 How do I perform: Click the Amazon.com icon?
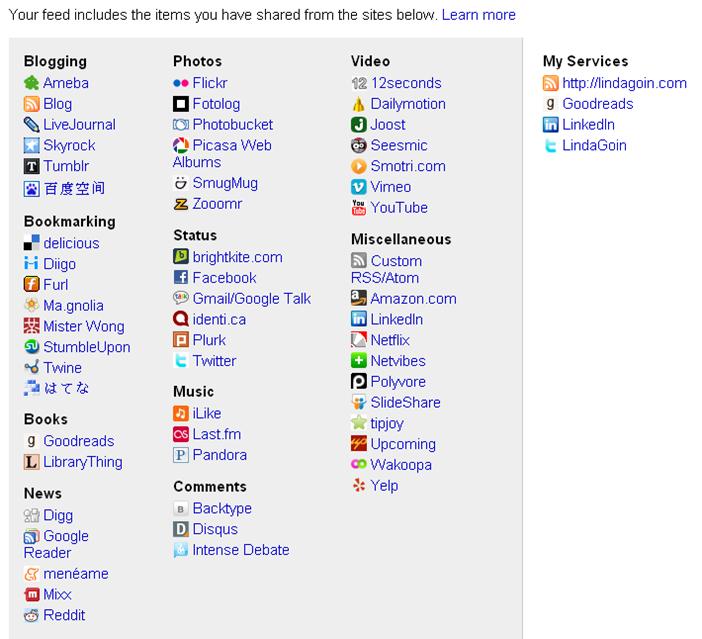[x=359, y=298]
